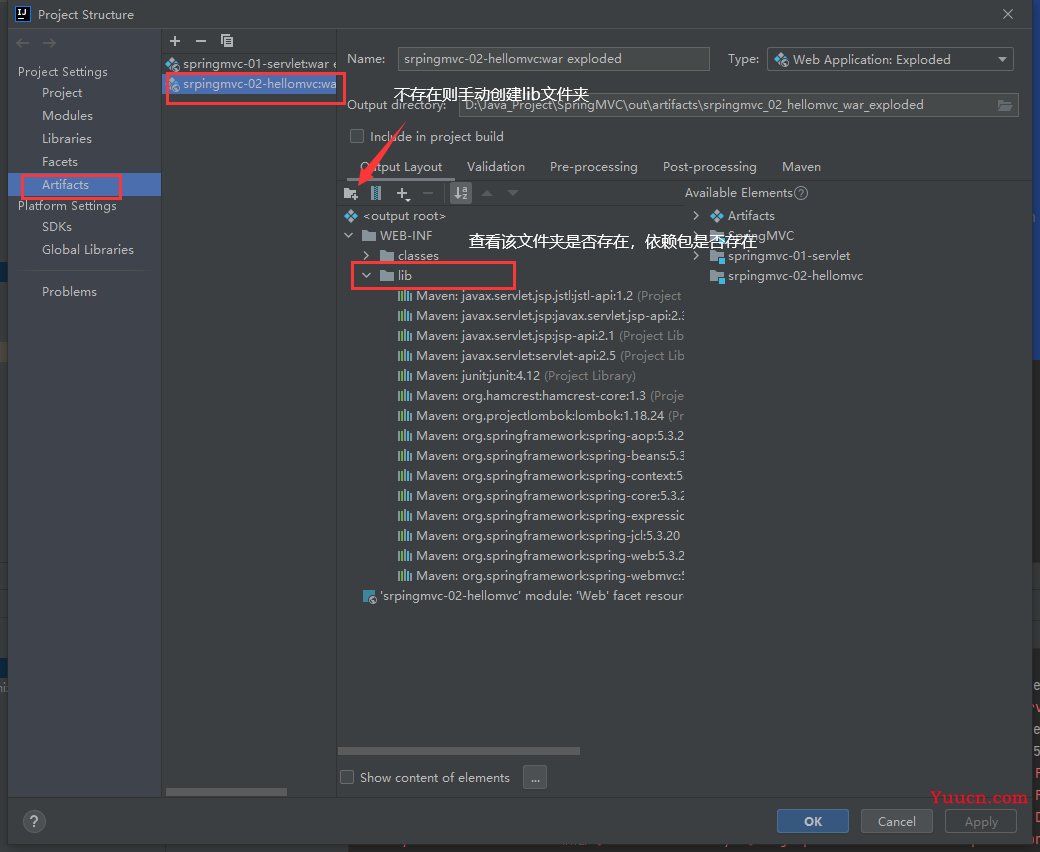Create directory in output layout
The width and height of the screenshot is (1040, 852).
click(351, 194)
